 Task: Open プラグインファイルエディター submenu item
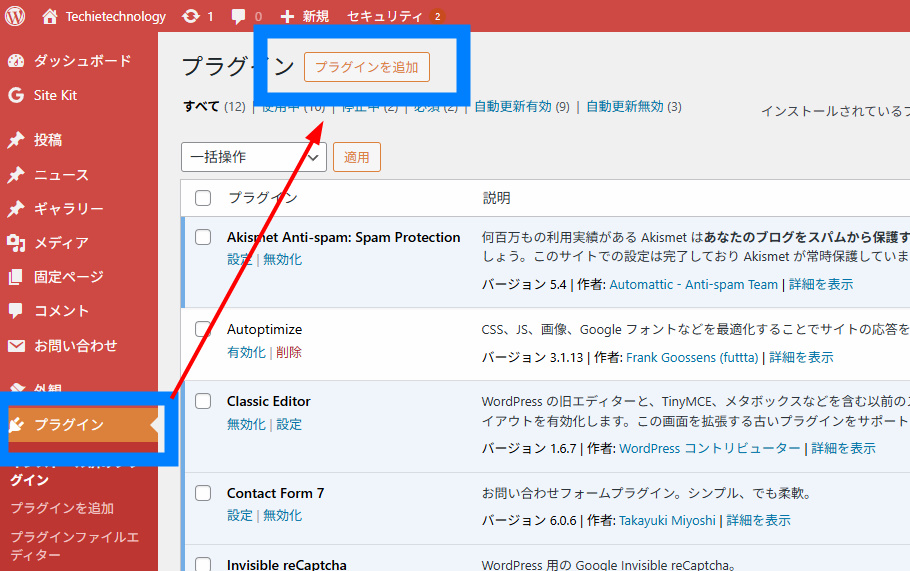pyautogui.click(x=74, y=545)
